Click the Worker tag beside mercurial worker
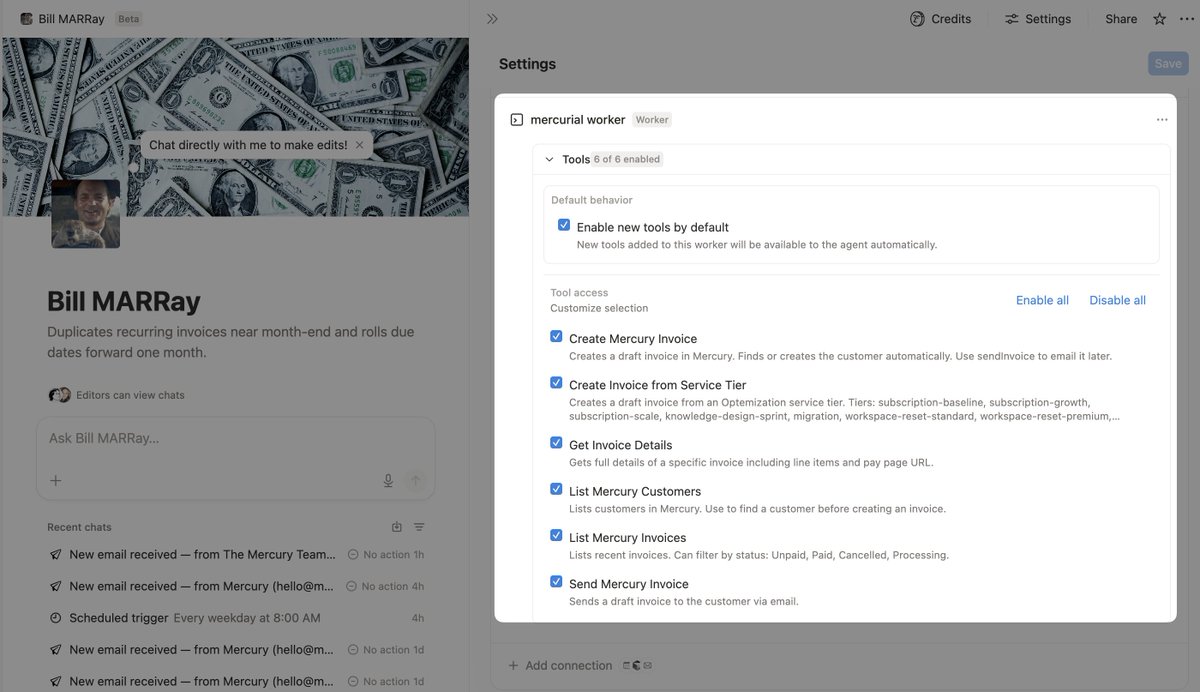Image resolution: width=1200 pixels, height=692 pixels. pyautogui.click(x=652, y=120)
